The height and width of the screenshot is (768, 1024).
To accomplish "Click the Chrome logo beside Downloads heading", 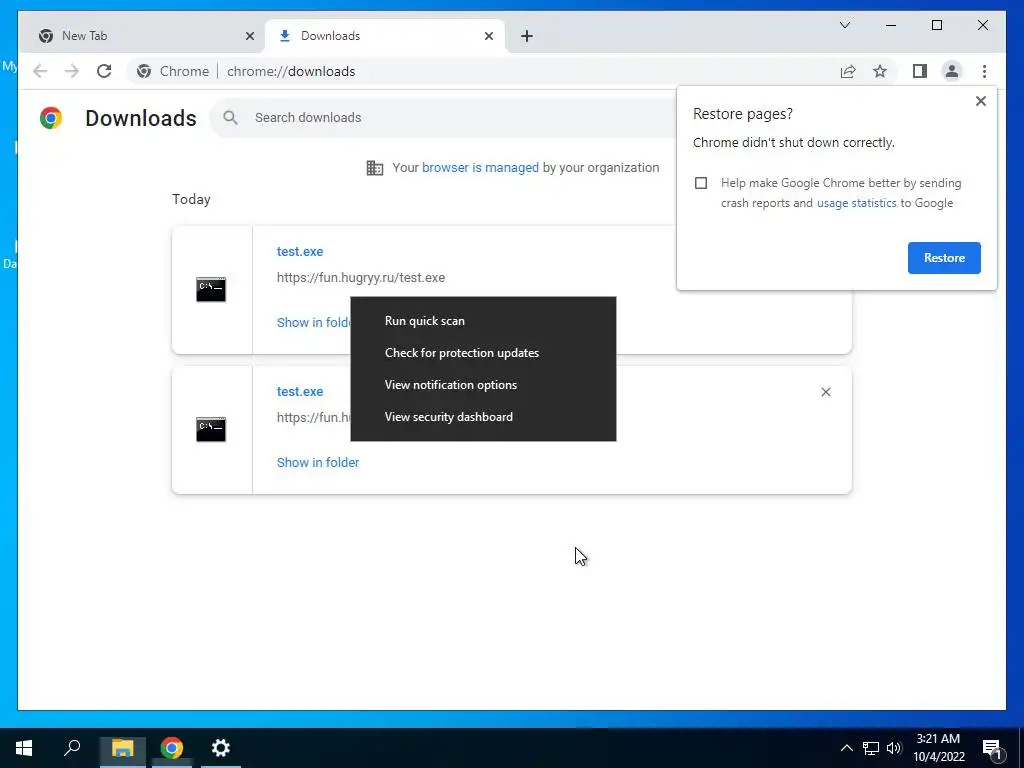I will (51, 118).
